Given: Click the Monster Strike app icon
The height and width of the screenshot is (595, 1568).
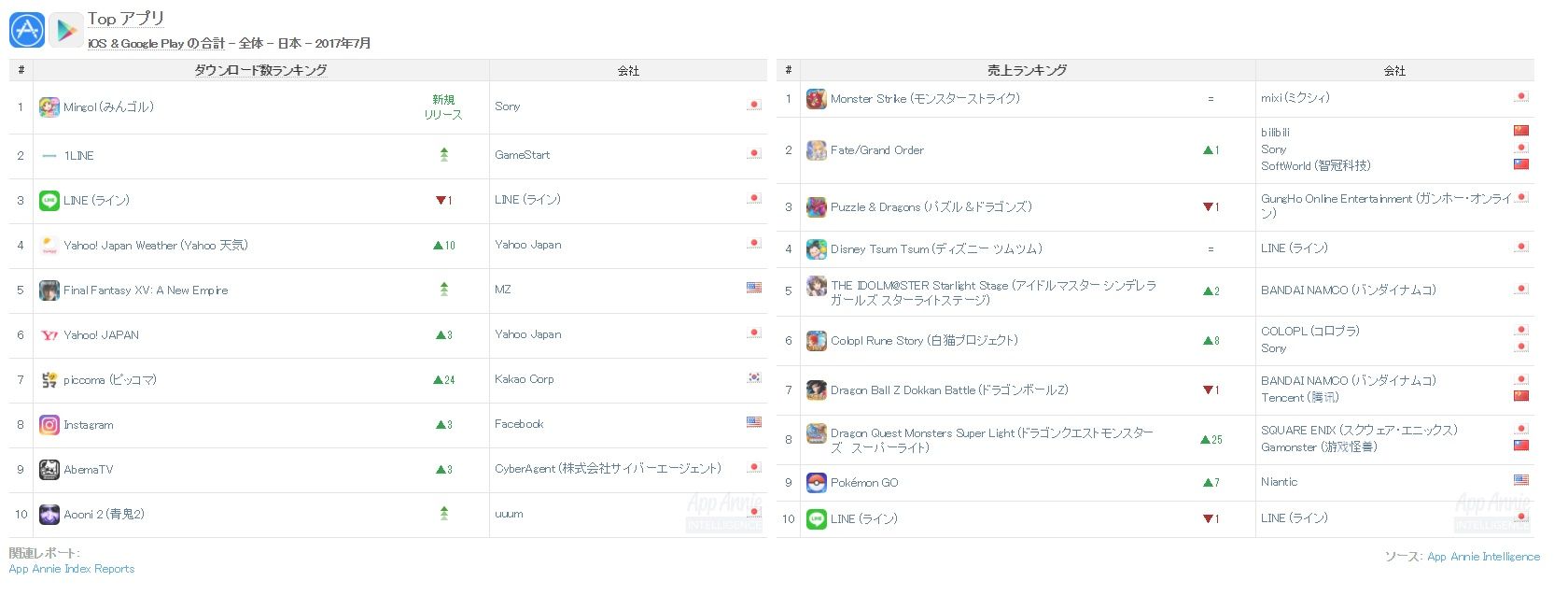Looking at the screenshot, I should pyautogui.click(x=817, y=99).
